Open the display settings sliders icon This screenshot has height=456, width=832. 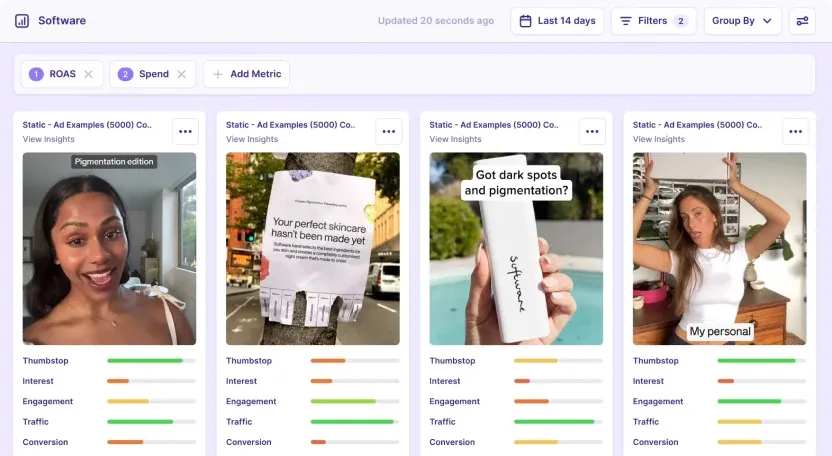click(802, 21)
